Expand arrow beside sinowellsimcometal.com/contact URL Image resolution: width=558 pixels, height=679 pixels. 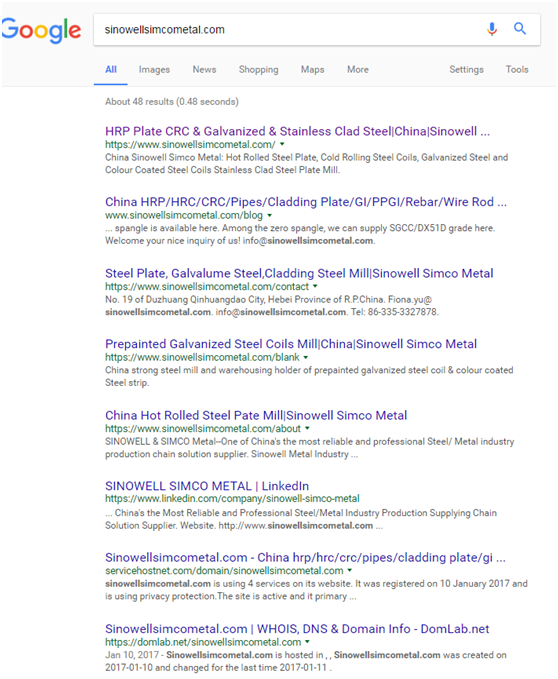tap(315, 286)
